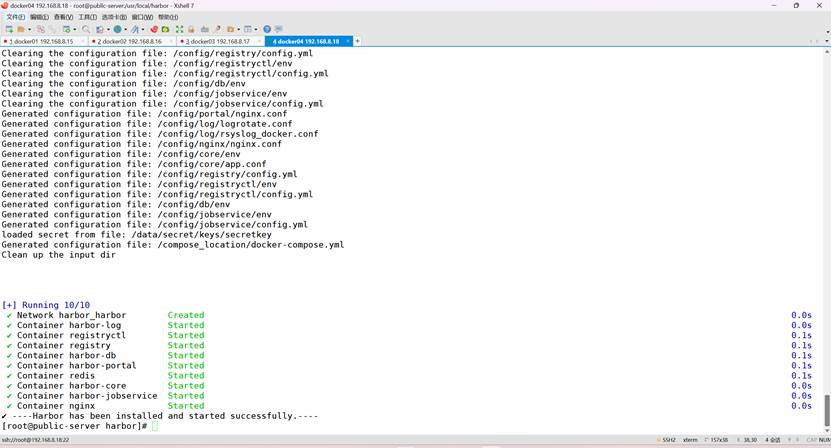Click the 4 会话 session count
Viewport: 831px width, 448px height.
773,440
